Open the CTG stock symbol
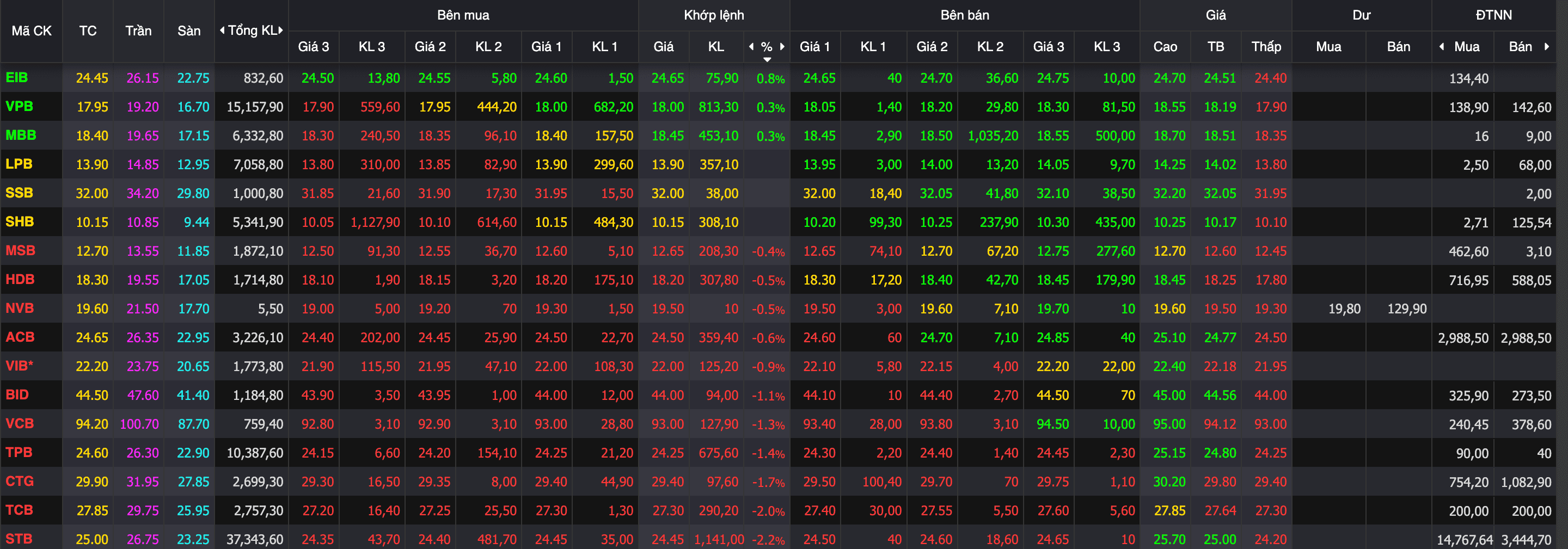The image size is (1568, 549). tap(20, 481)
